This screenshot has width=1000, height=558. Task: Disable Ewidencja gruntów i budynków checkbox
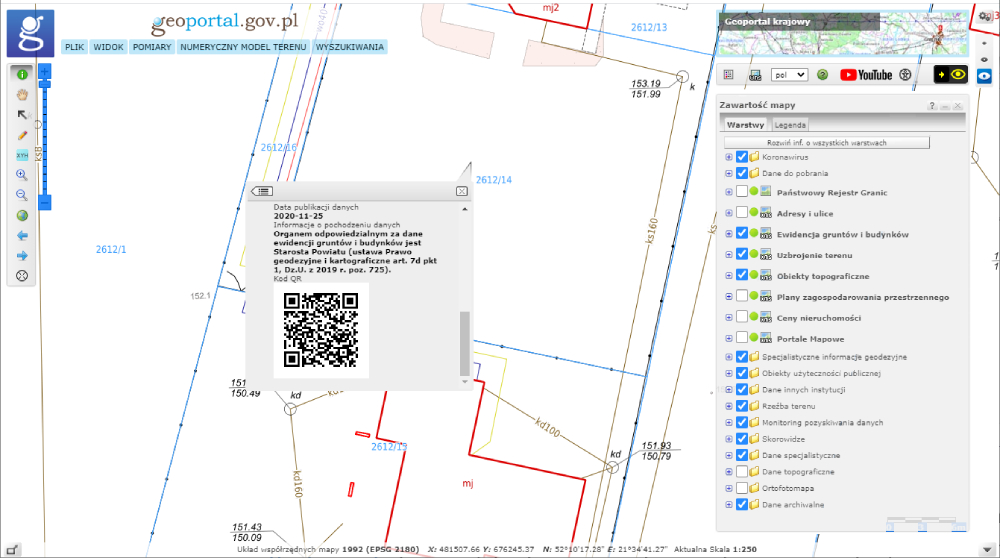[742, 233]
